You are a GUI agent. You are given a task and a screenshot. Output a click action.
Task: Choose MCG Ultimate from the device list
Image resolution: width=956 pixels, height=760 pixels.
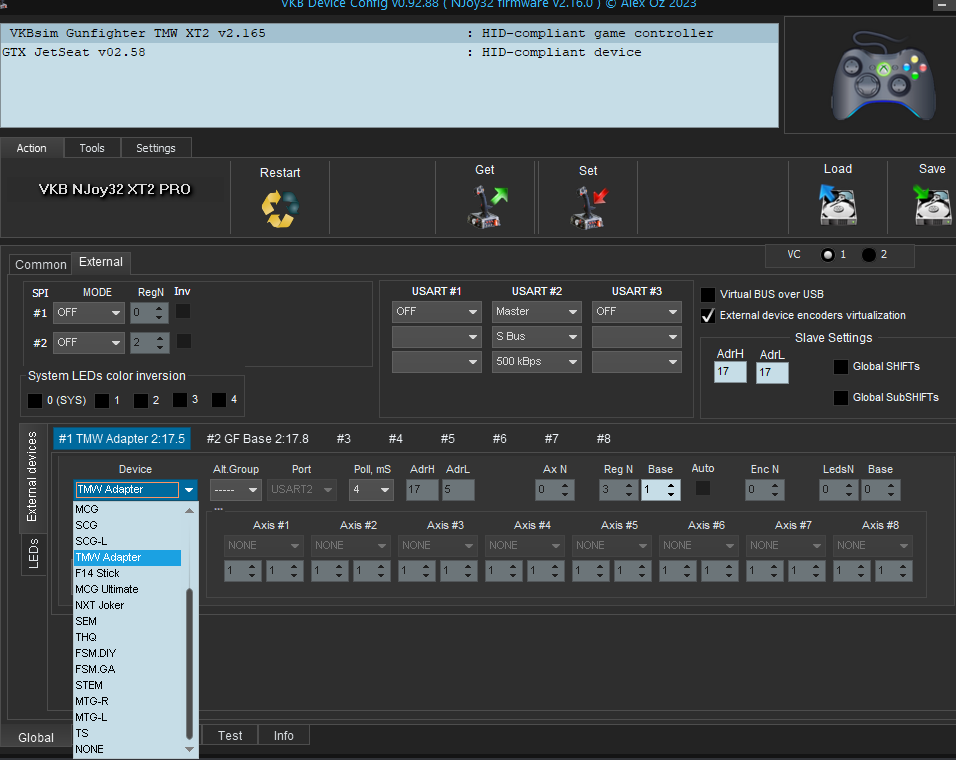(127, 589)
